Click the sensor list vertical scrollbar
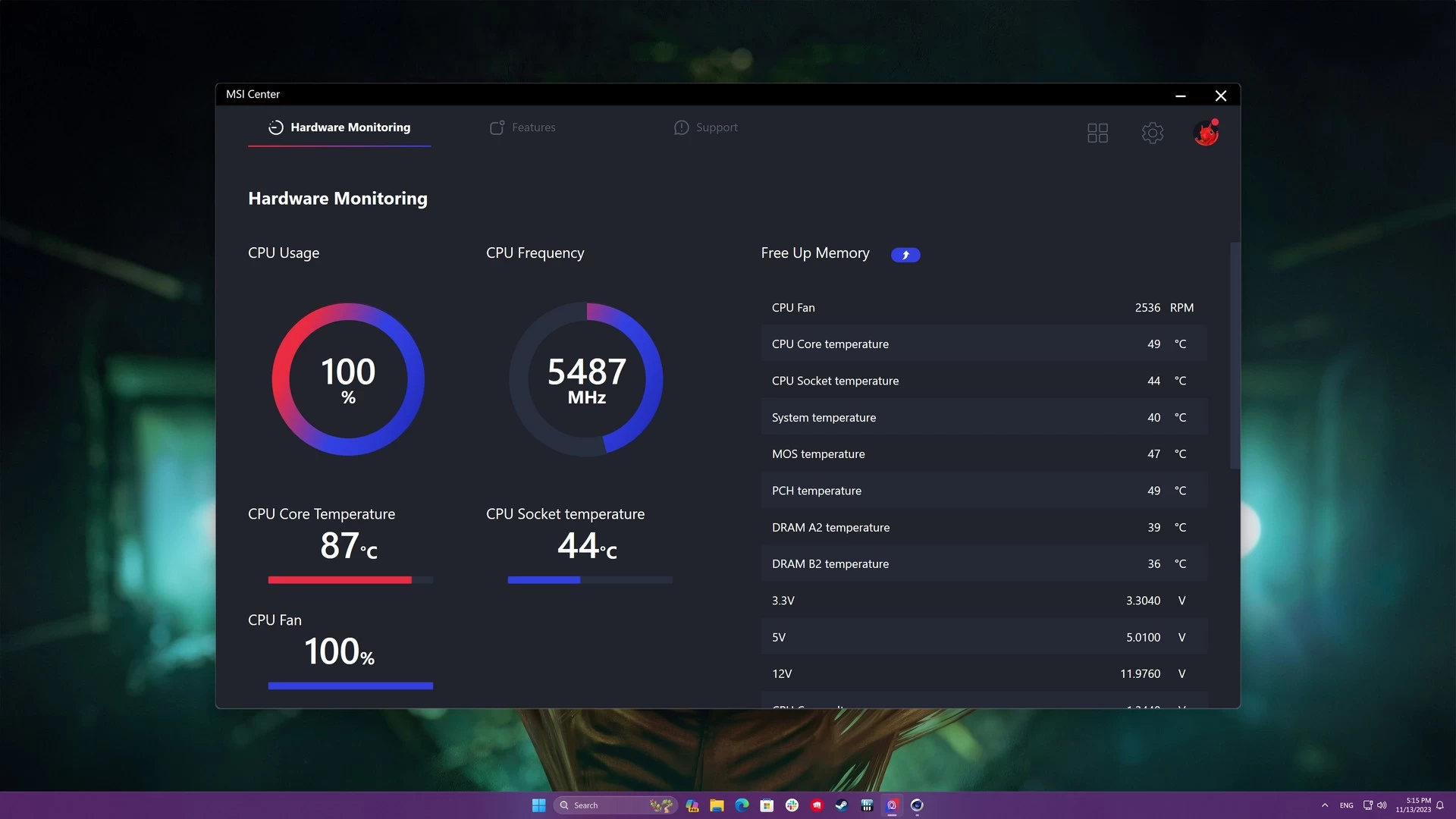The width and height of the screenshot is (1456, 819). click(1234, 356)
